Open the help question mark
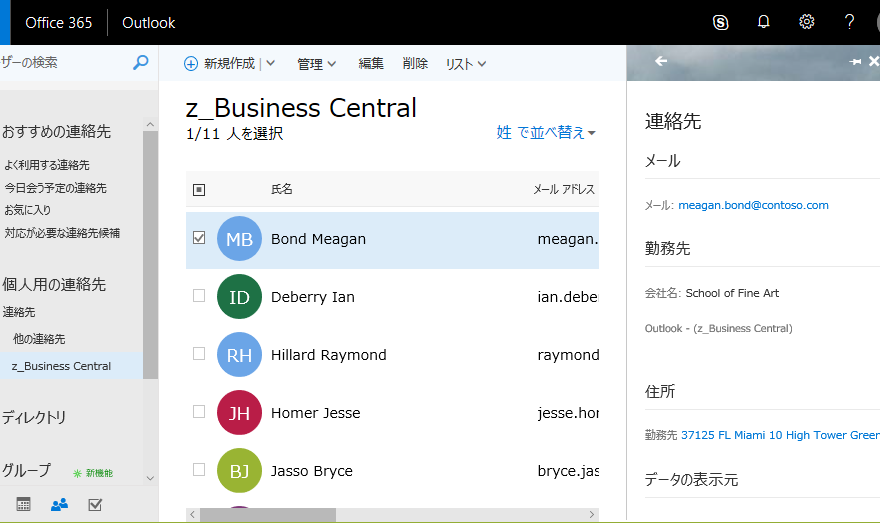The height and width of the screenshot is (523, 880). coord(850,22)
